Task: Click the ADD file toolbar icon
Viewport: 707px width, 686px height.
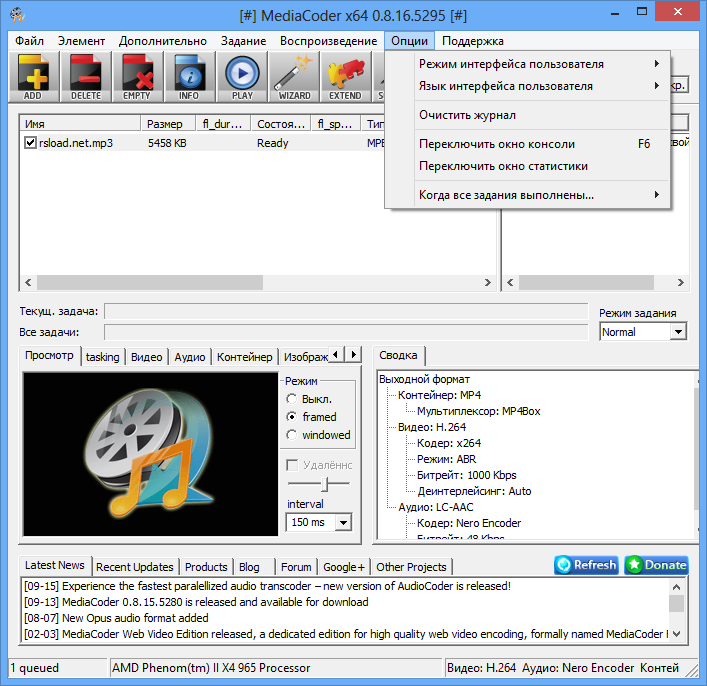Action: pyautogui.click(x=33, y=77)
